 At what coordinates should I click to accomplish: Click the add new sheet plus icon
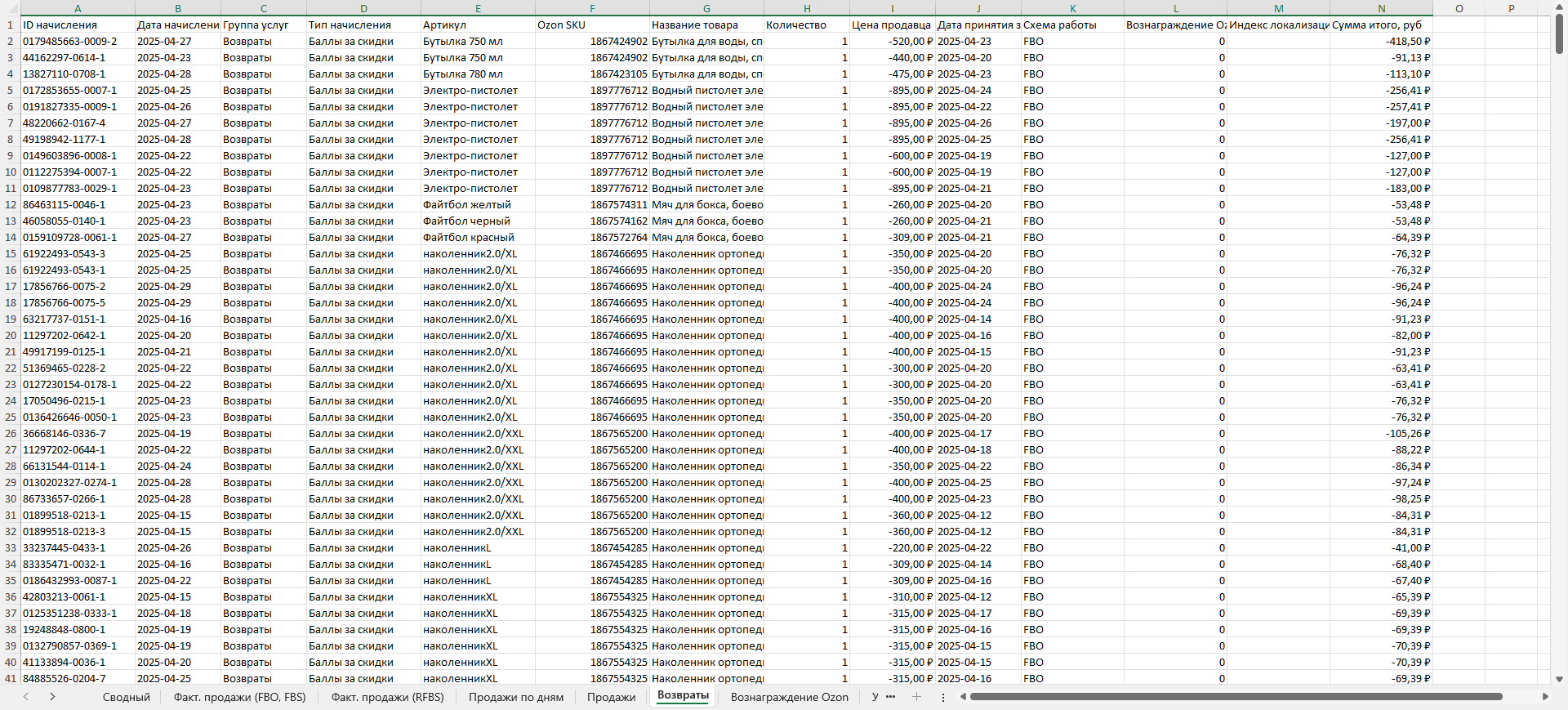pyautogui.click(x=916, y=697)
